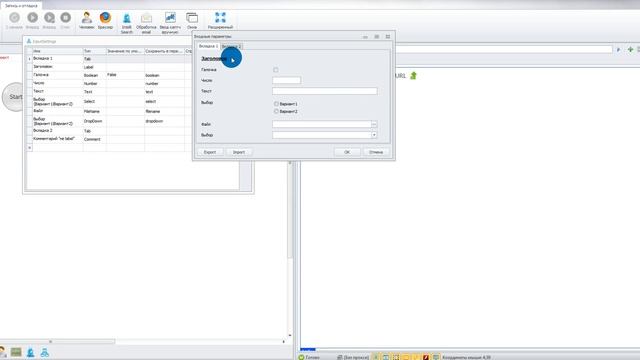Click the 'False' default value cell
This screenshot has height=360, width=640.
point(125,75)
